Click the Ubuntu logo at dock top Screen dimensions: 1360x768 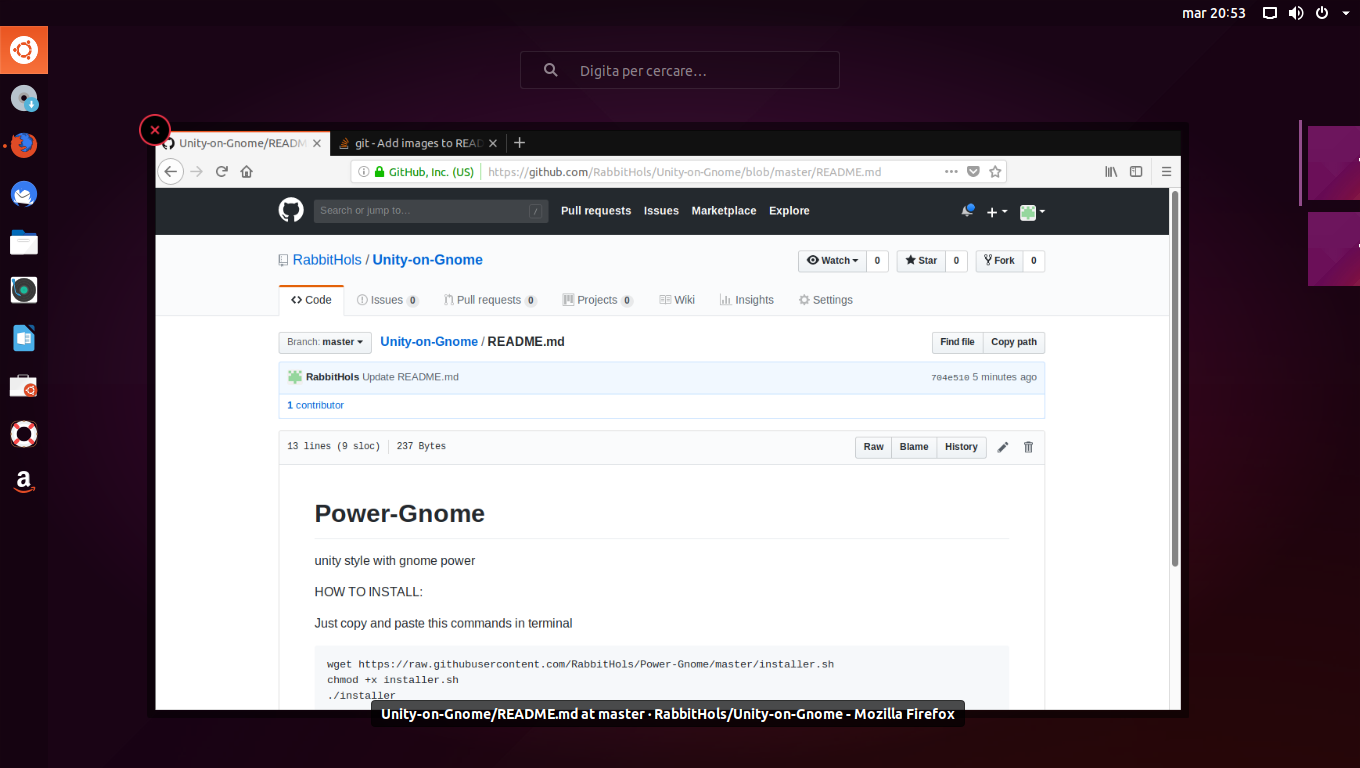click(x=24, y=49)
